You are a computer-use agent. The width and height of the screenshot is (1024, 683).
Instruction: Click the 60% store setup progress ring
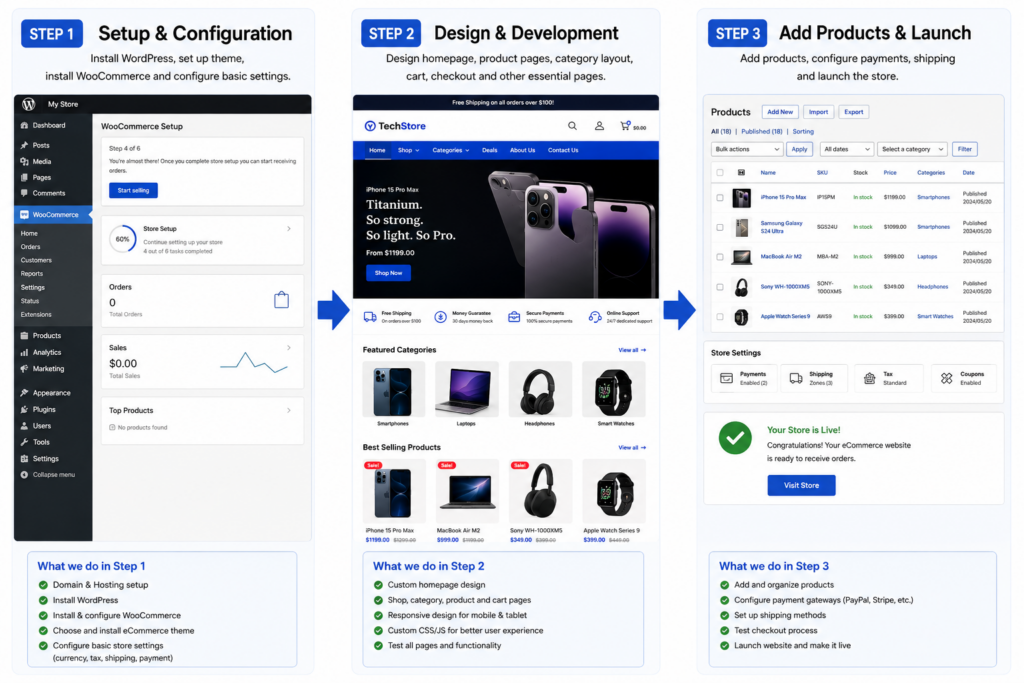[122, 239]
